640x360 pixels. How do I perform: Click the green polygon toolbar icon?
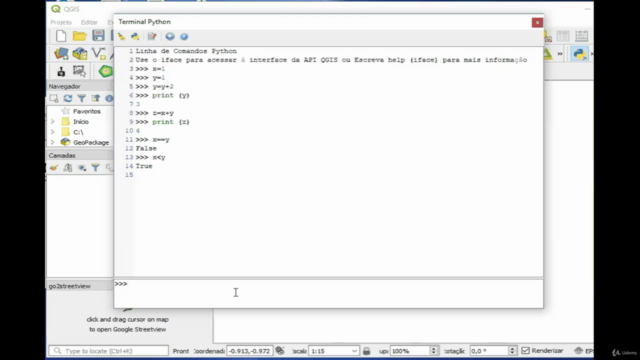[105, 71]
